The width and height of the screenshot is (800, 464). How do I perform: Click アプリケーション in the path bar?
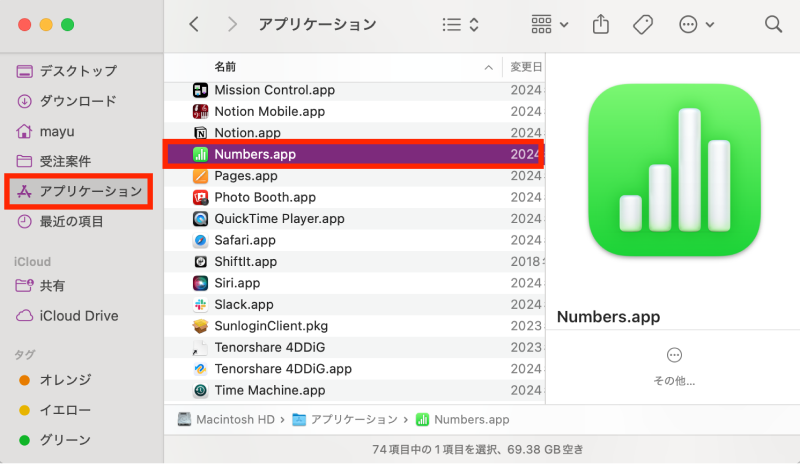pos(345,420)
